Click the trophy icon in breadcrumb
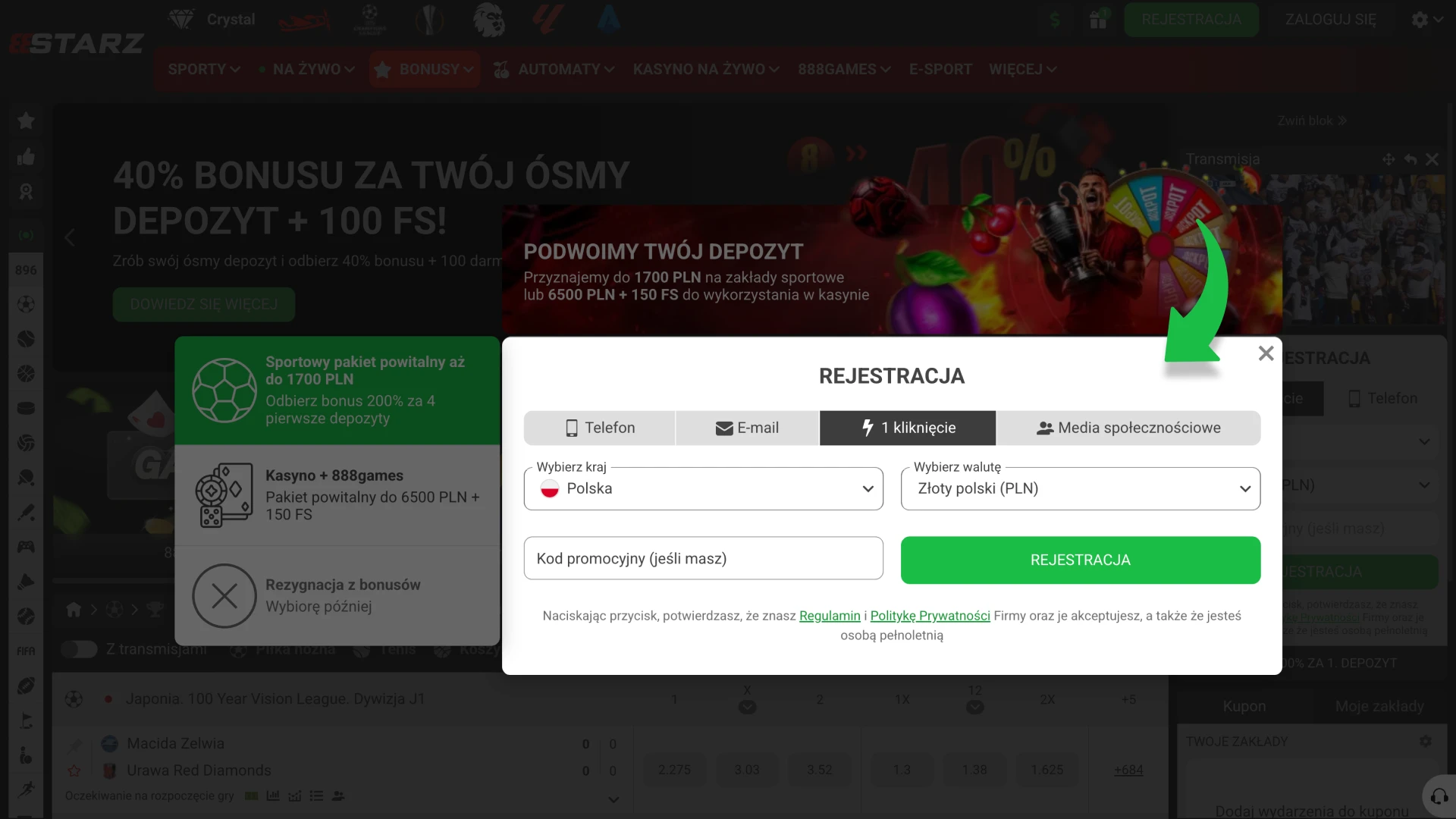The height and width of the screenshot is (819, 1456). [x=155, y=609]
